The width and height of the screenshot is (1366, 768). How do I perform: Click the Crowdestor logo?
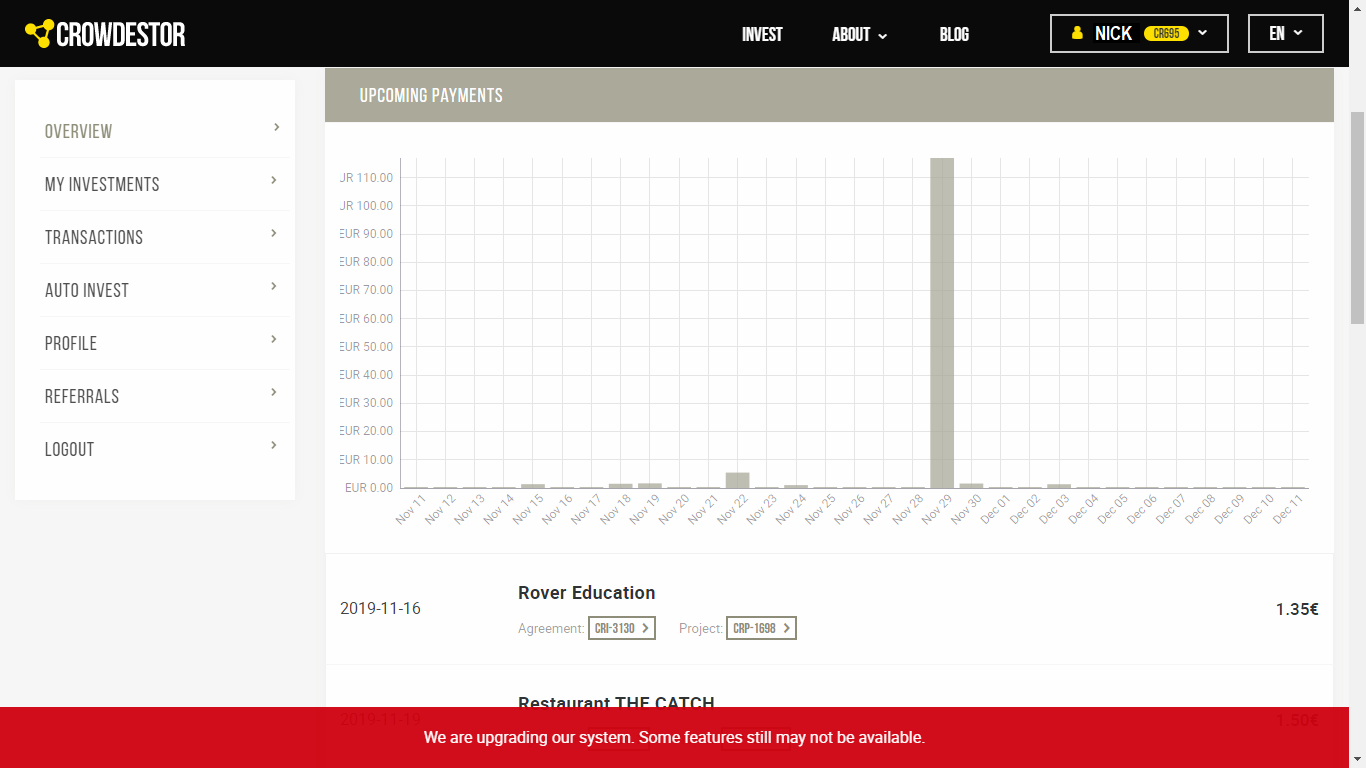105,34
